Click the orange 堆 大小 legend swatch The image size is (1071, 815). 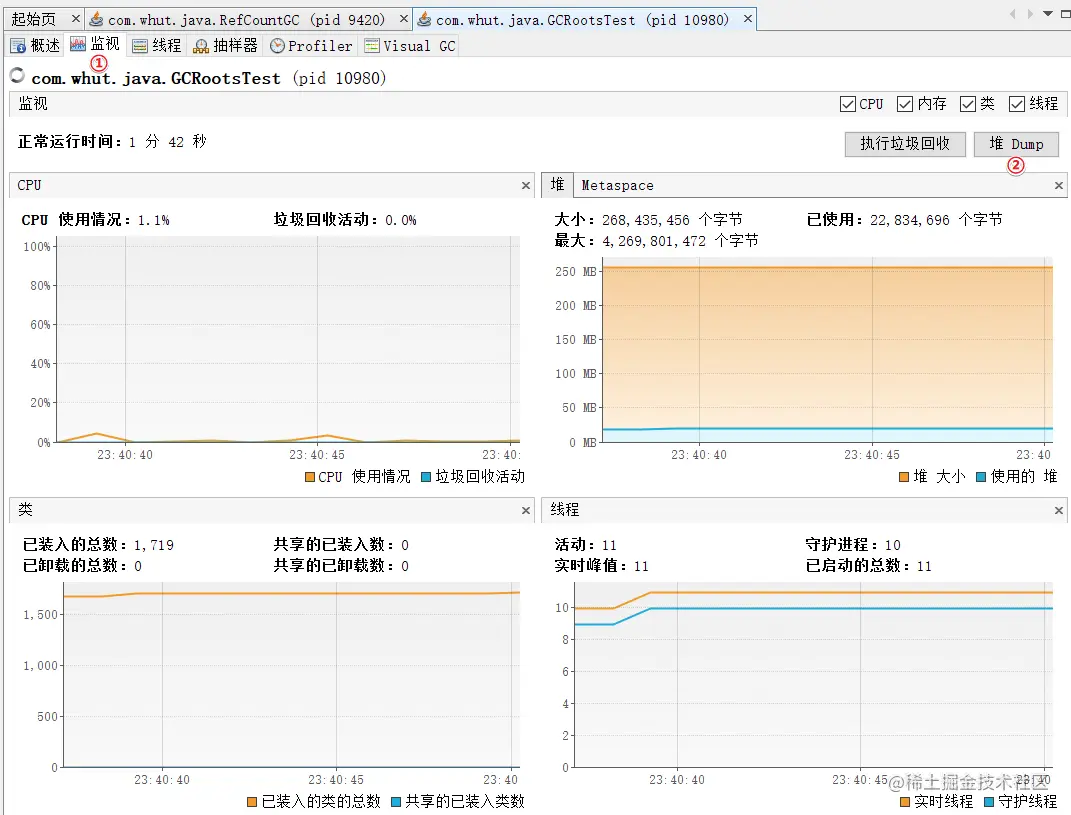pyautogui.click(x=904, y=477)
